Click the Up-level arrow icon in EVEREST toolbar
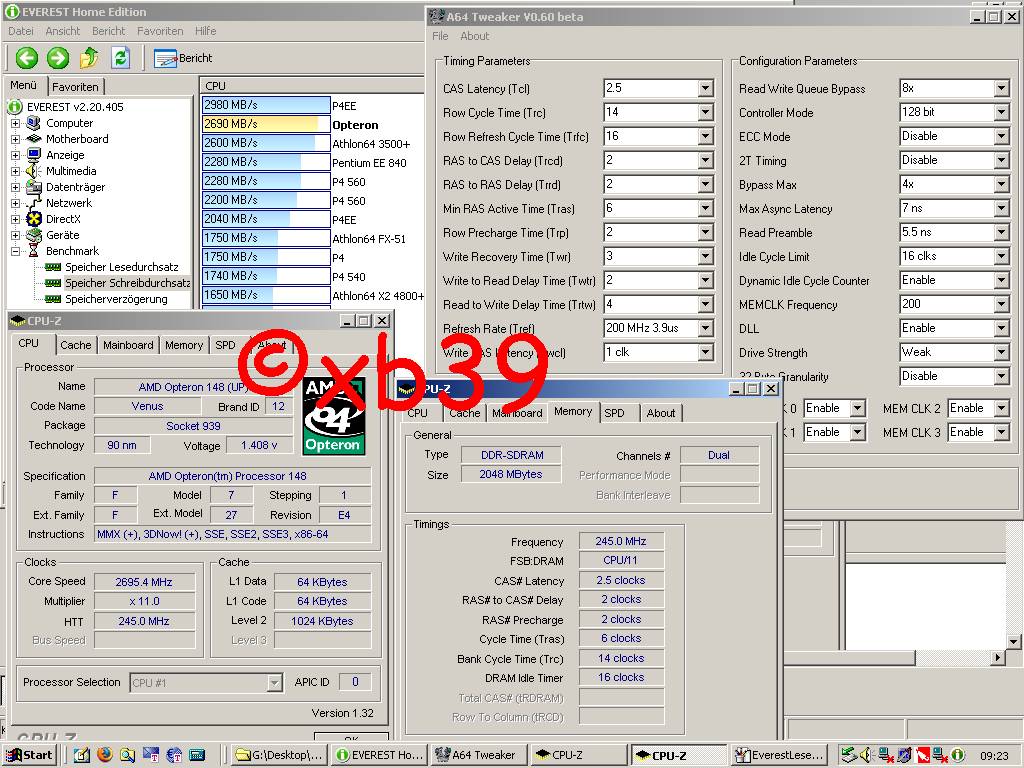The width and height of the screenshot is (1024, 768). tap(89, 58)
